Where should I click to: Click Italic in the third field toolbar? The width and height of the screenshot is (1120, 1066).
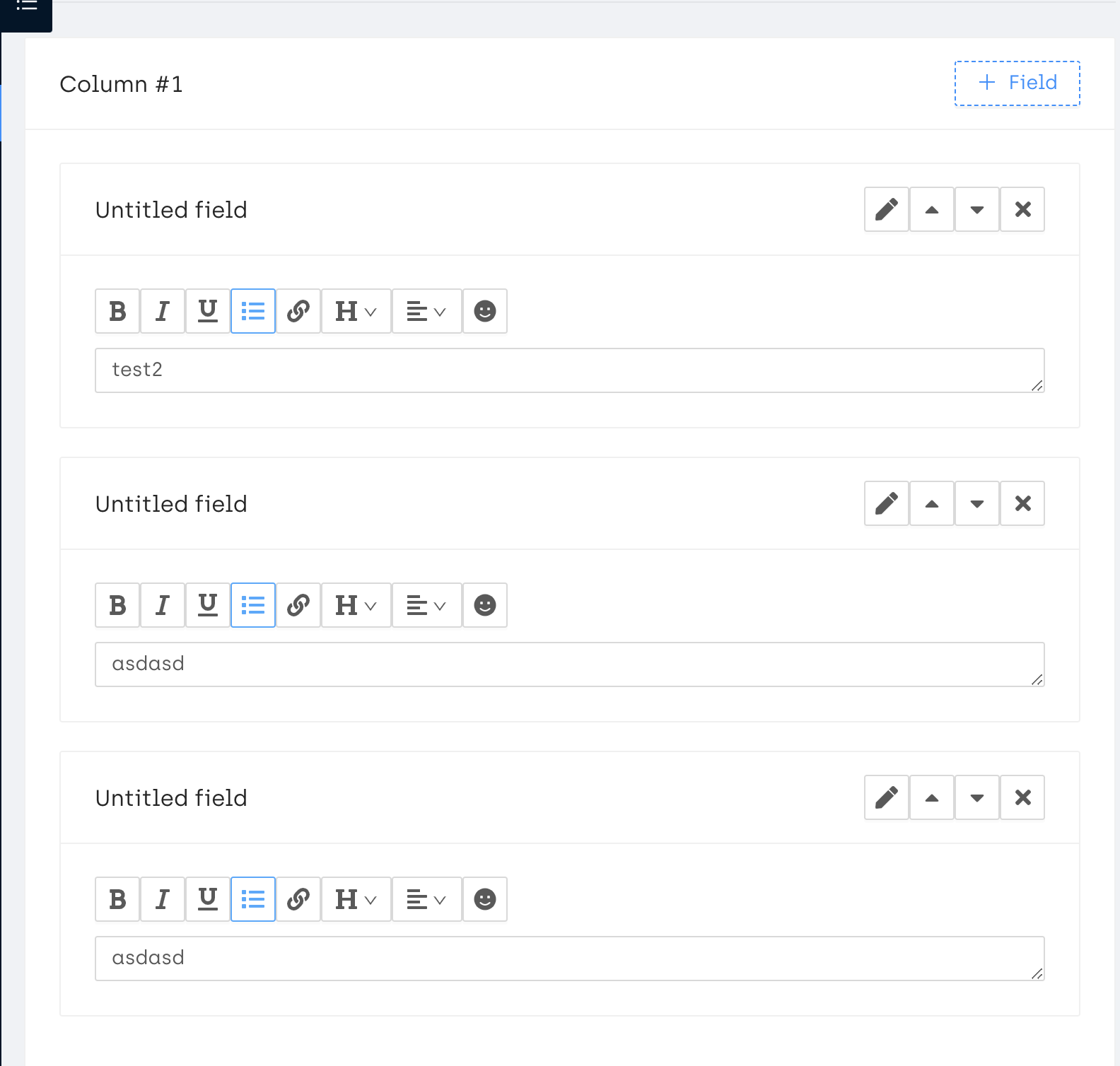coord(163,899)
